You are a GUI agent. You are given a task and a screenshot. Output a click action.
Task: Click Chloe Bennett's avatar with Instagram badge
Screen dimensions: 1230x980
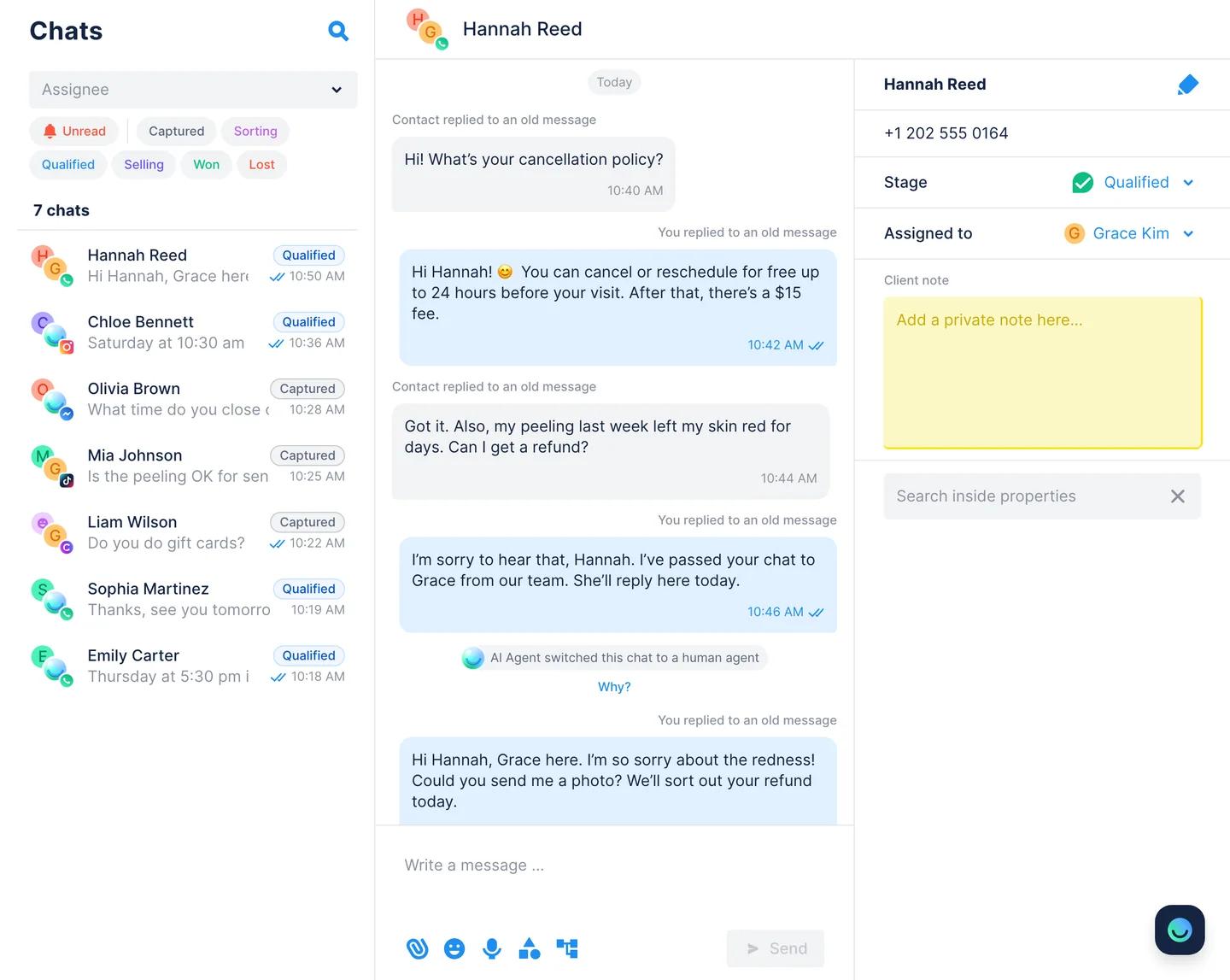(x=53, y=332)
